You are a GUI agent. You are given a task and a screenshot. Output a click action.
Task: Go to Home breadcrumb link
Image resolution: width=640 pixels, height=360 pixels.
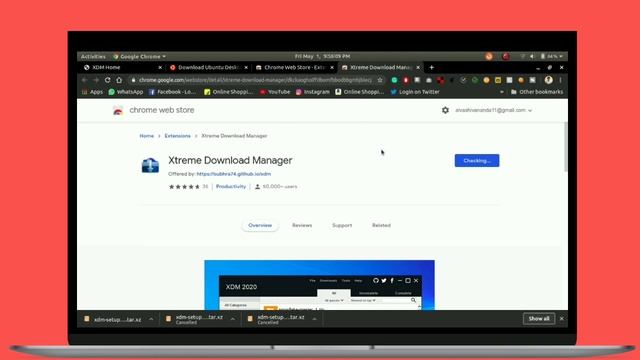tap(147, 136)
